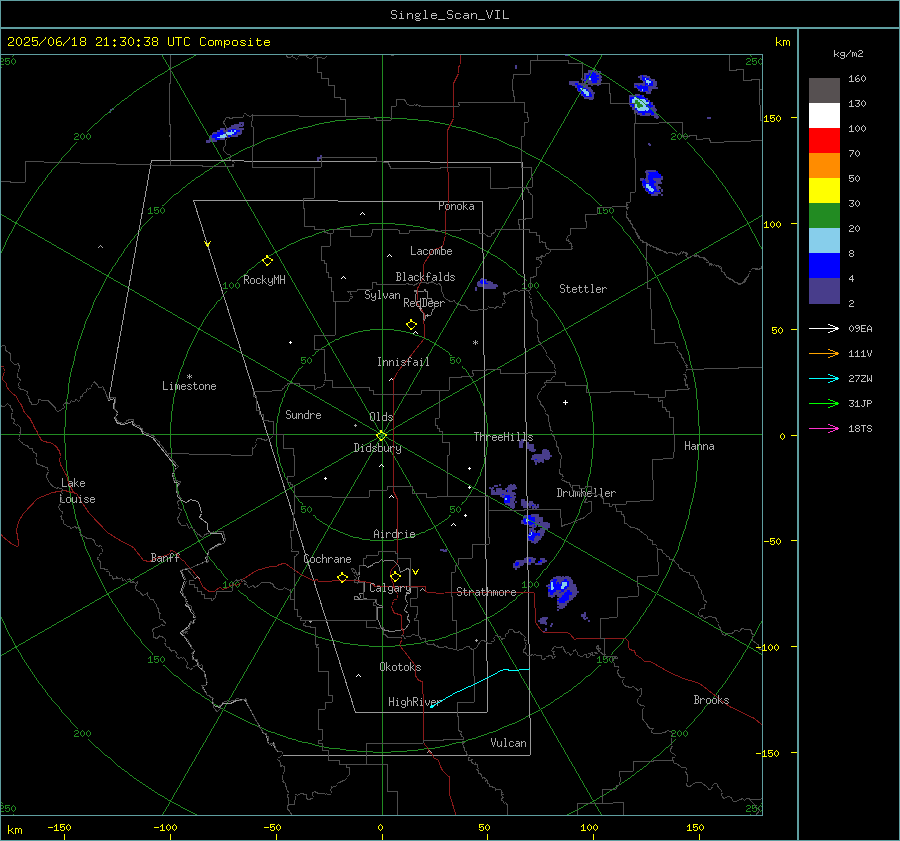Click the cyan 27ZW legend arrow
The image size is (900, 841).
point(824,378)
